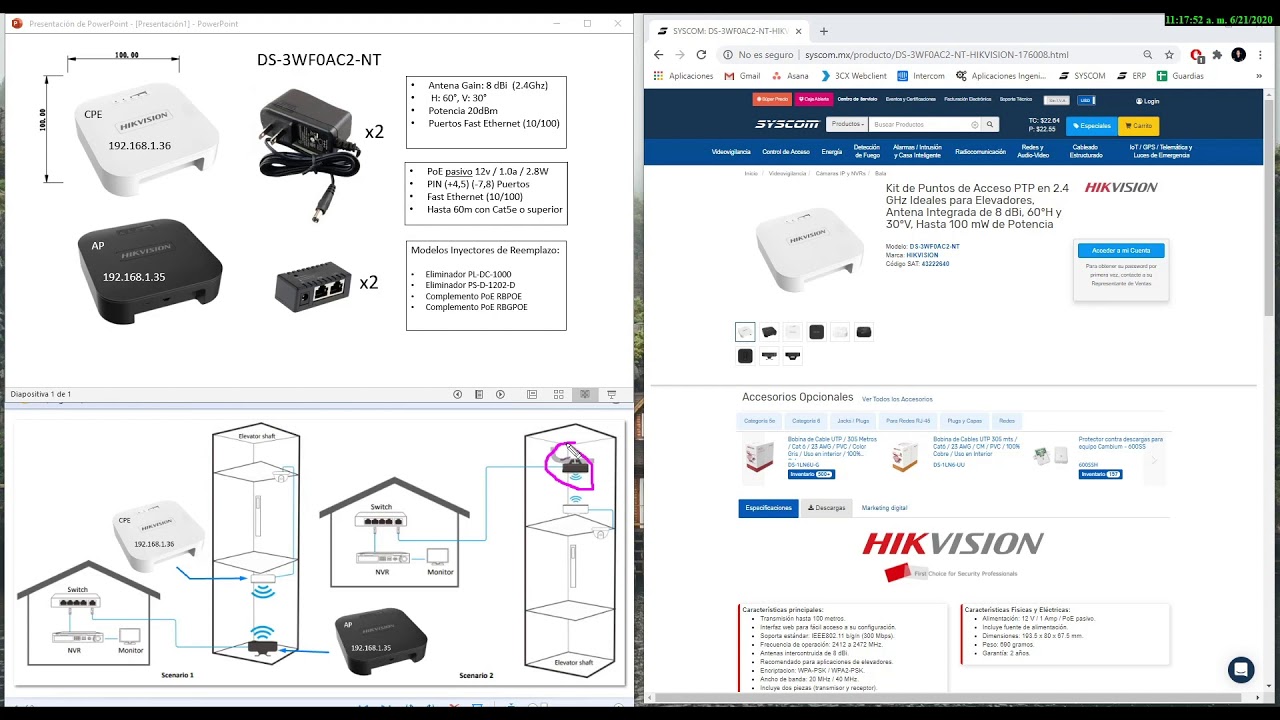The height and width of the screenshot is (720, 1280).
Task: Open the Cableado Estructurado menu
Action: point(1086,151)
